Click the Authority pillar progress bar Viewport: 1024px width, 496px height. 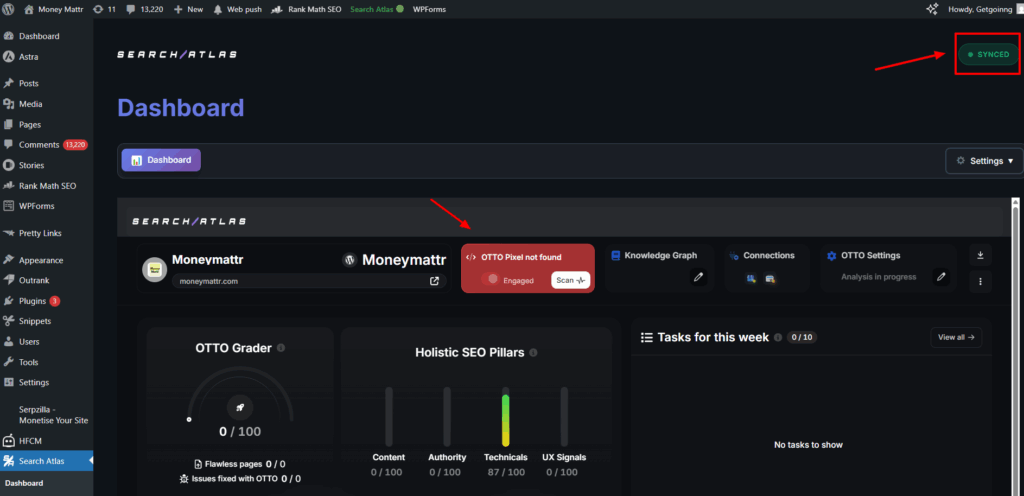click(447, 417)
